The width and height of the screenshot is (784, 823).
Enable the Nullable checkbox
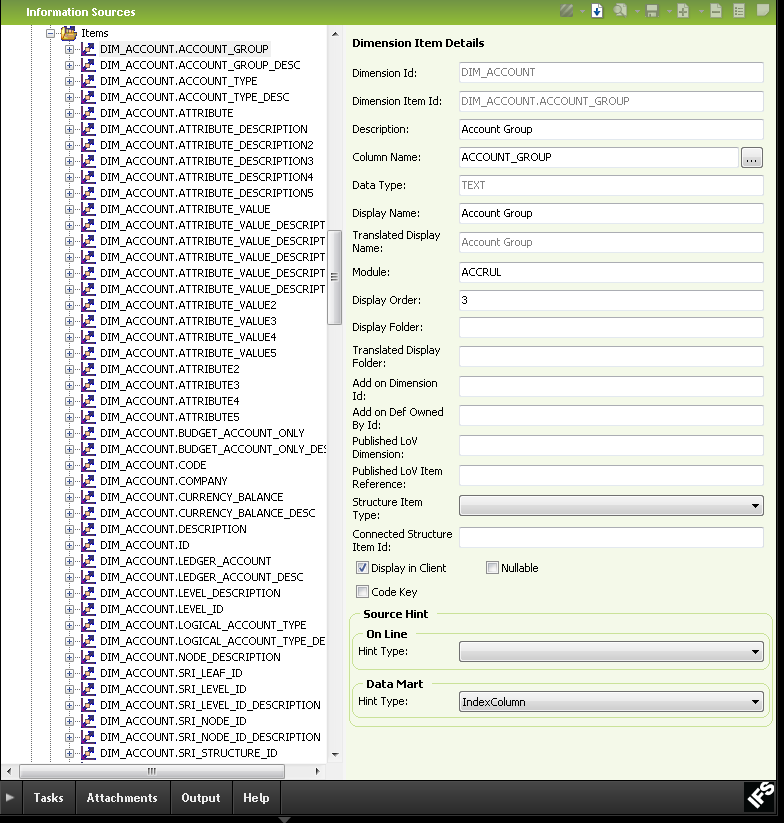tap(492, 568)
